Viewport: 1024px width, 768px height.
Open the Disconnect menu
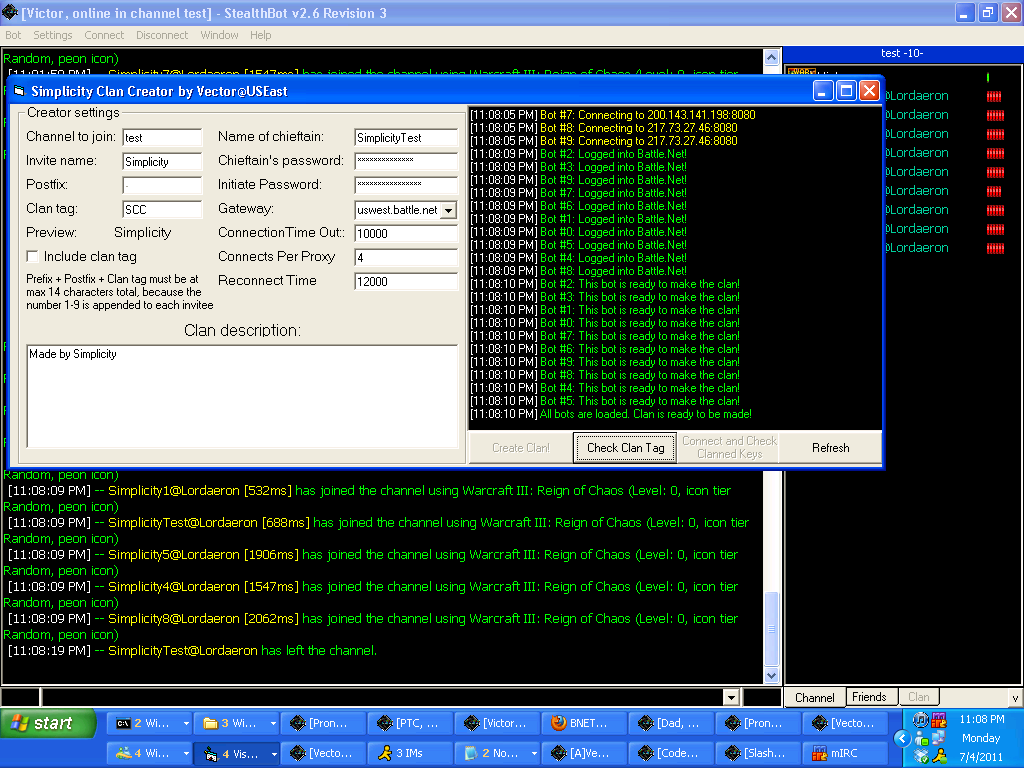click(x=162, y=35)
